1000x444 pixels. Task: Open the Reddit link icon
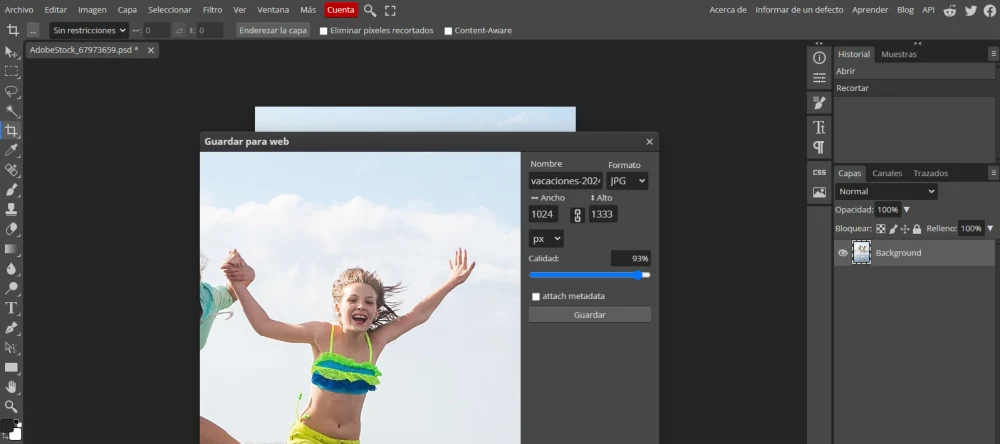point(950,10)
